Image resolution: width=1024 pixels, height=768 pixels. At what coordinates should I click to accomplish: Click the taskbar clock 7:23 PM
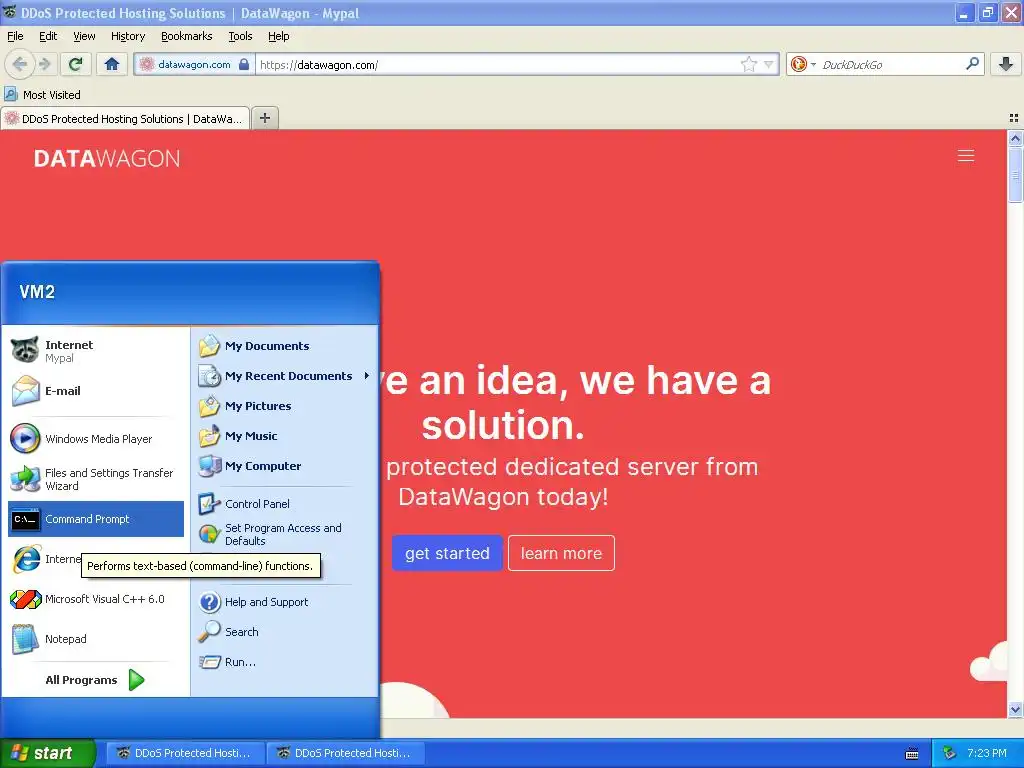987,754
